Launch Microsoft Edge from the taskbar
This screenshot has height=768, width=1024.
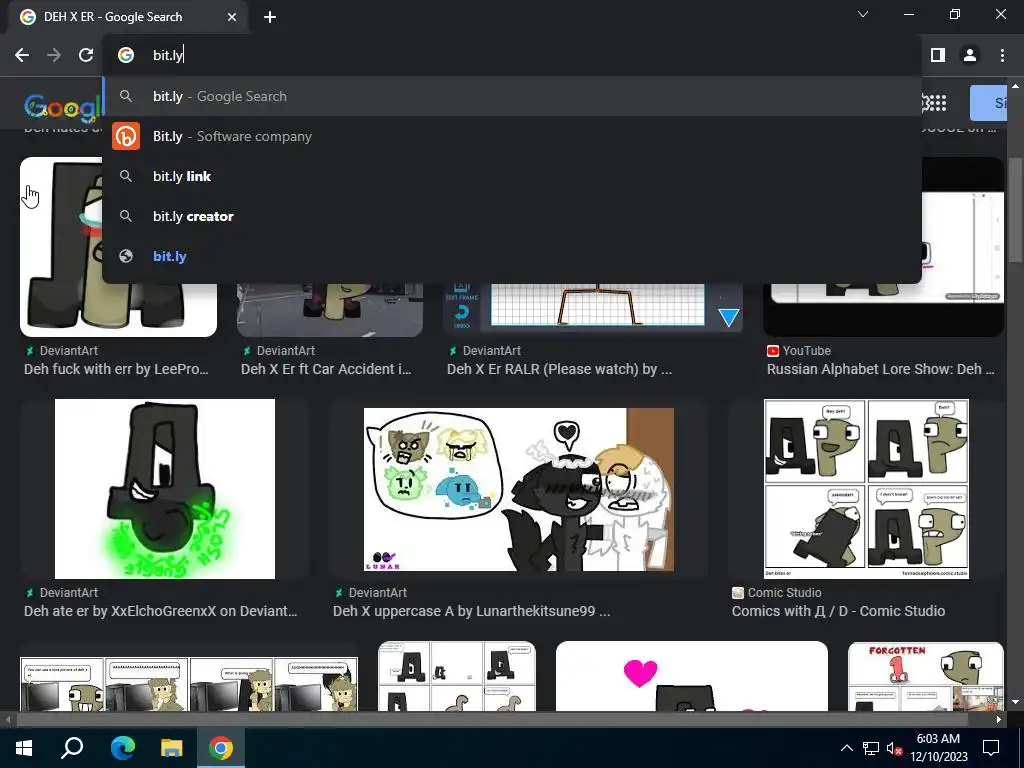click(122, 748)
